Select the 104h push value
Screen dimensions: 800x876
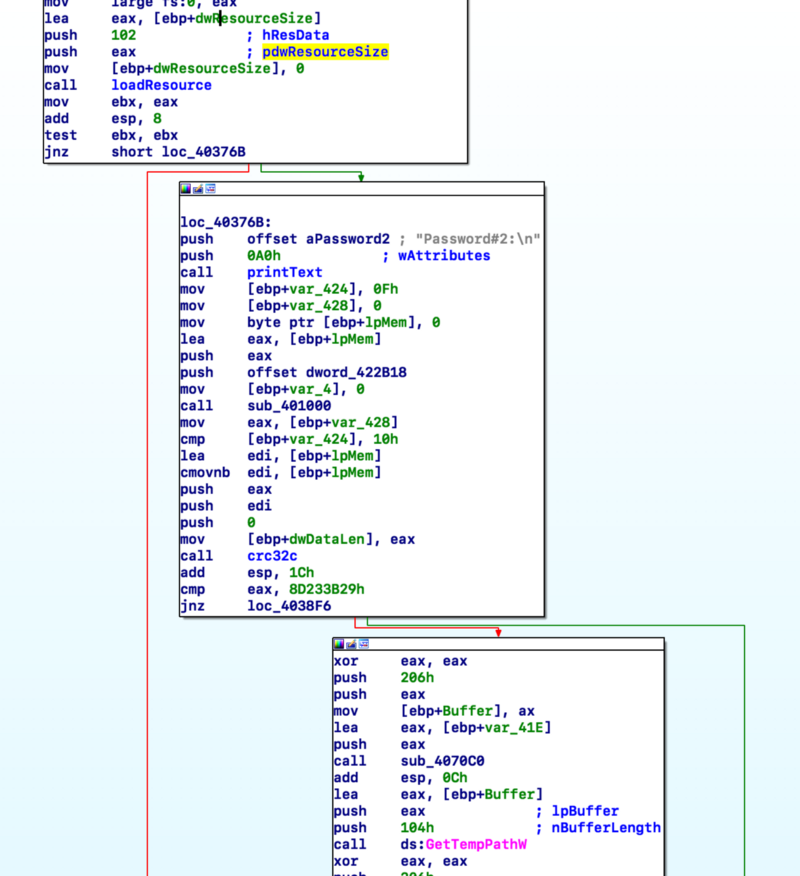417,828
